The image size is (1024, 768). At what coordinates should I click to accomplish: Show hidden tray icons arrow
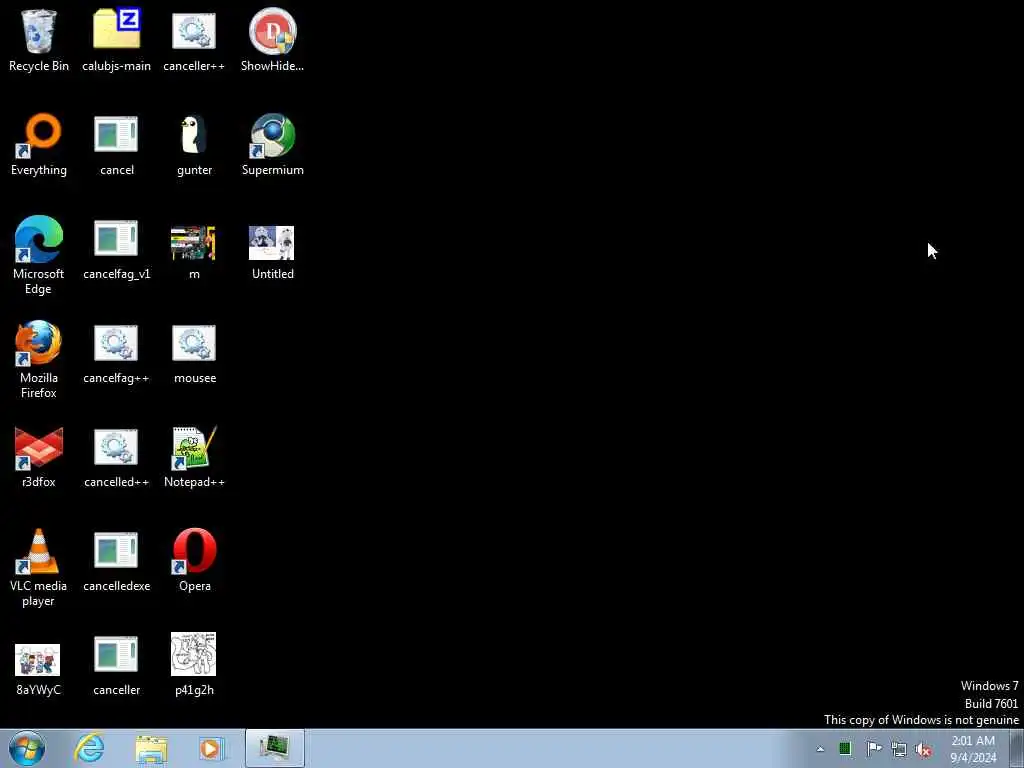820,748
